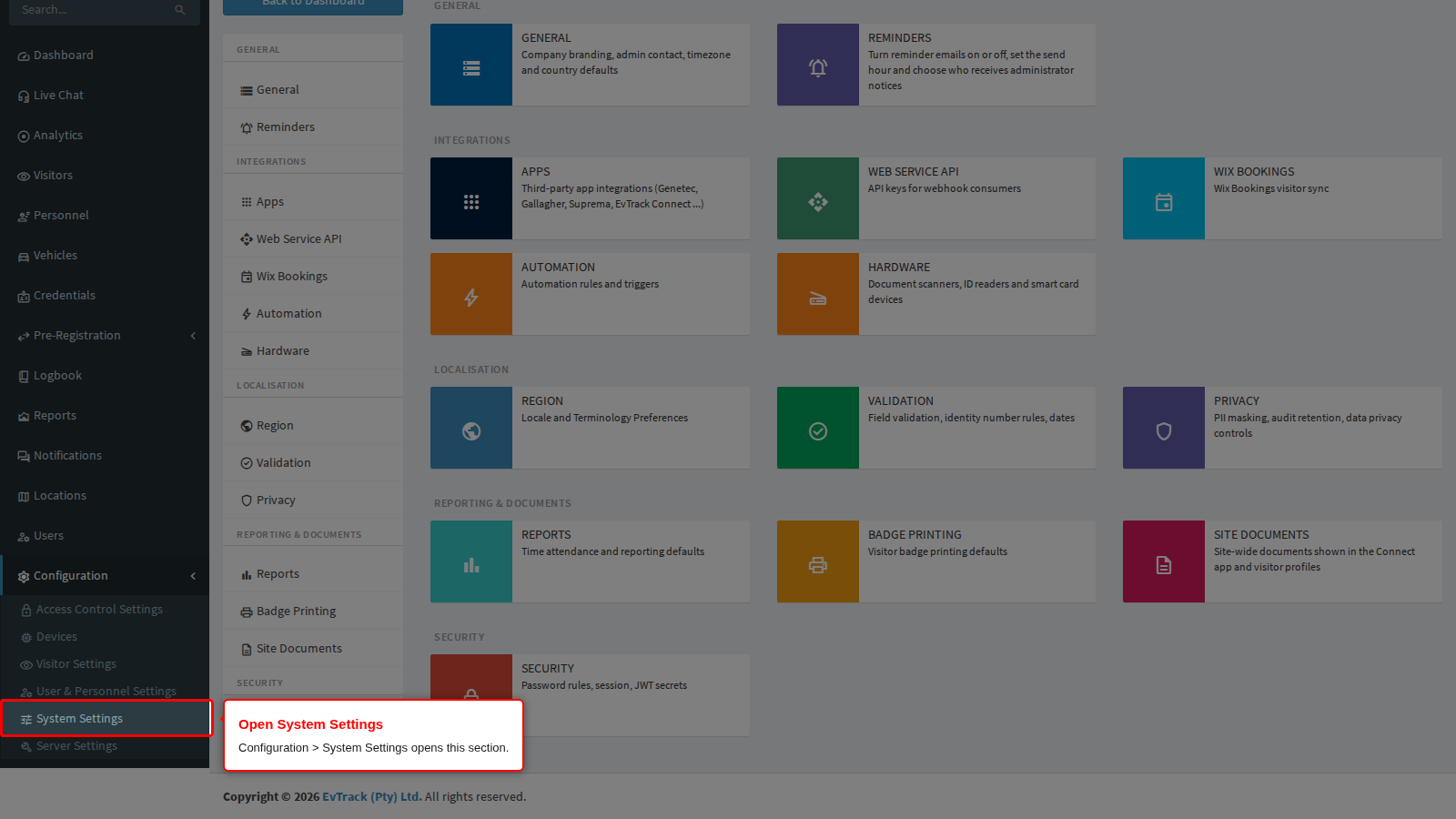Image resolution: width=1456 pixels, height=819 pixels.
Task: Click the Locations map icon in sidebar
Action: coord(24,497)
